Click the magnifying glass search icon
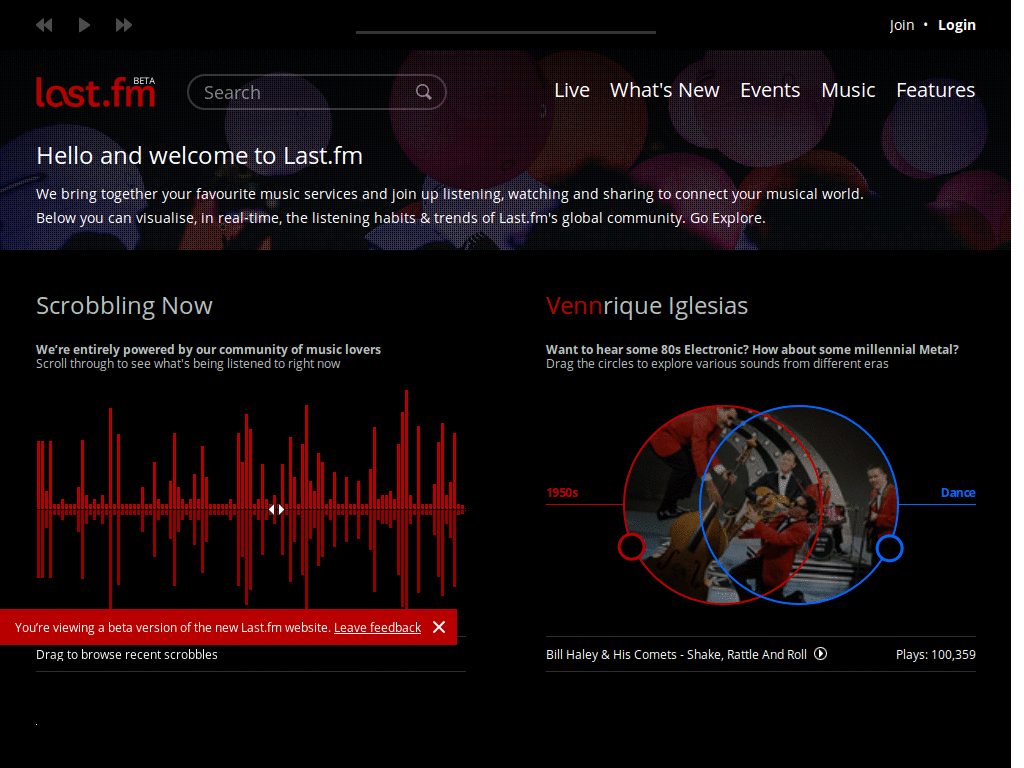The width and height of the screenshot is (1024, 768). (423, 91)
